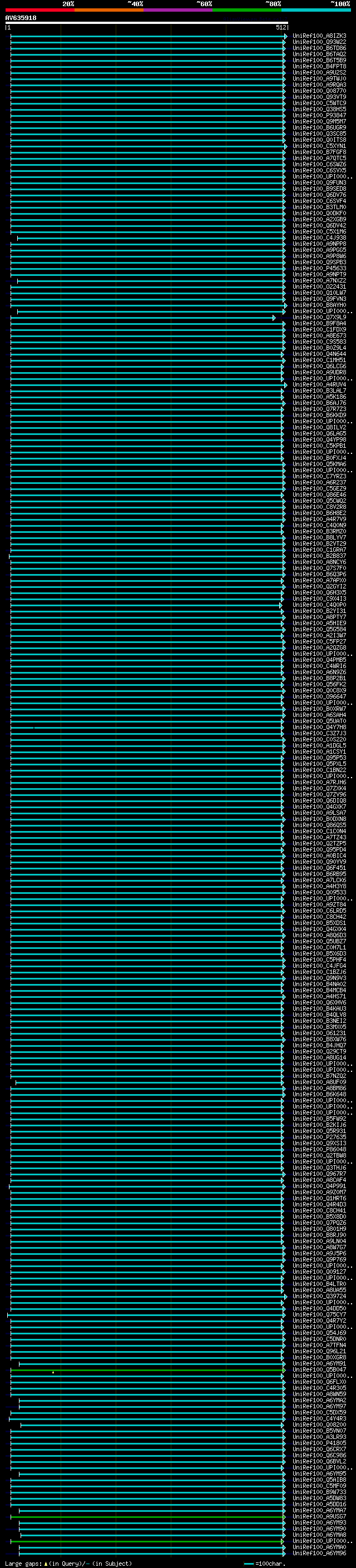Open hit UniRef100_A8IZK3

pos(319,36)
